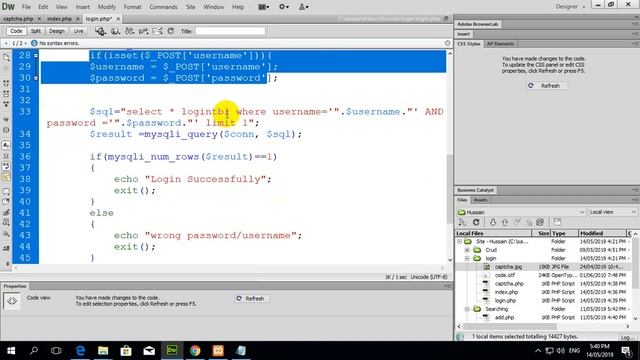
Task: Click Preview in browser globe icon
Action: point(115,31)
